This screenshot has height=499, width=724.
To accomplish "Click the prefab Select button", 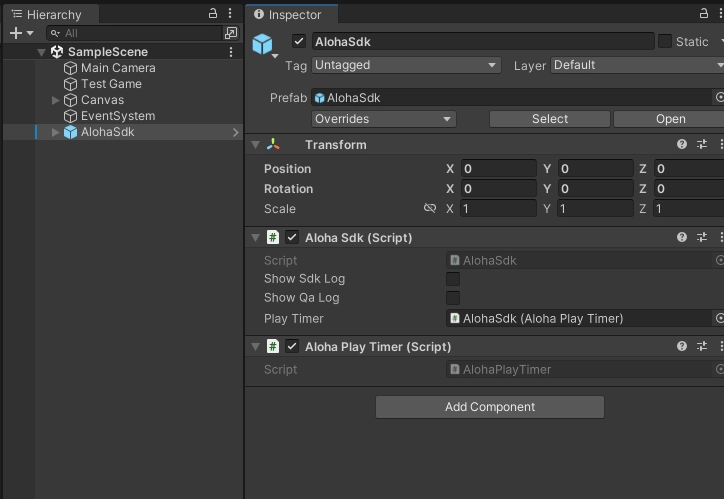I will click(x=549, y=119).
